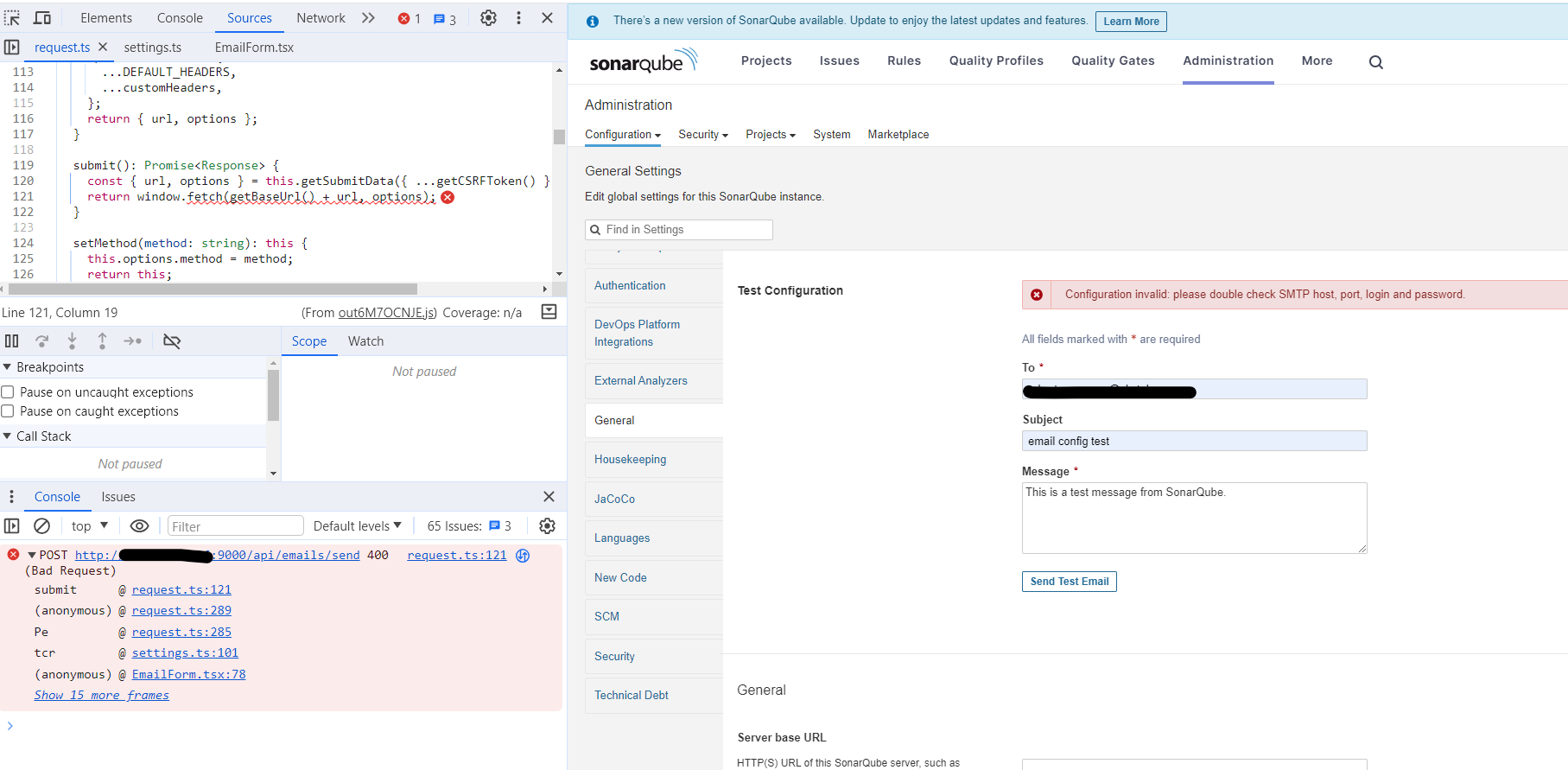Open the EmailForm.tsx file tab

(x=254, y=48)
